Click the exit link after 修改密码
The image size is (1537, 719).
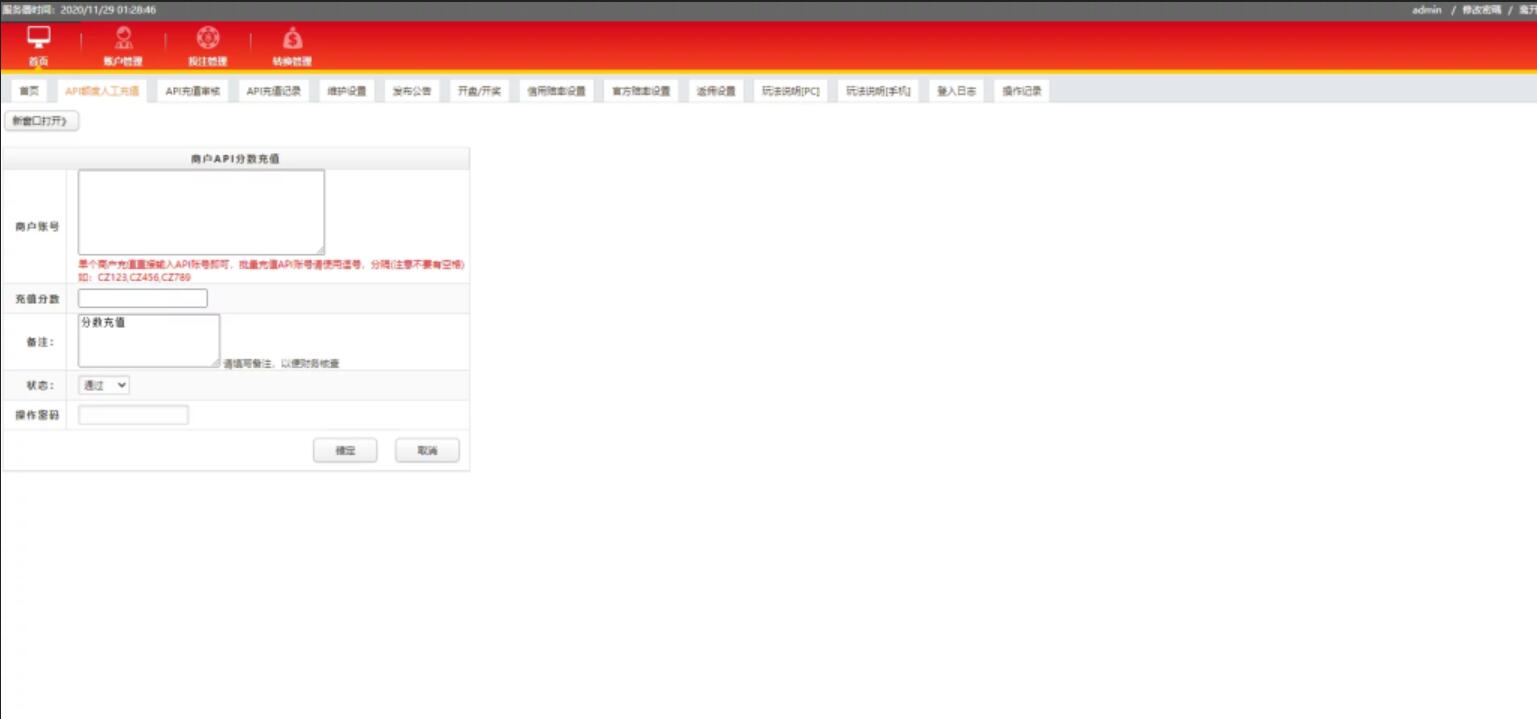tap(1527, 10)
